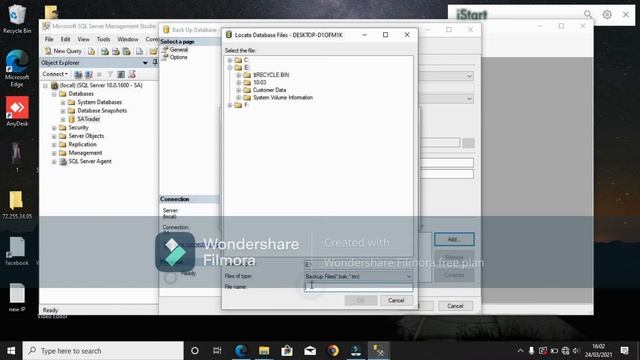Click the Edge icon in the taskbar
The image size is (640, 360).
coord(241,351)
